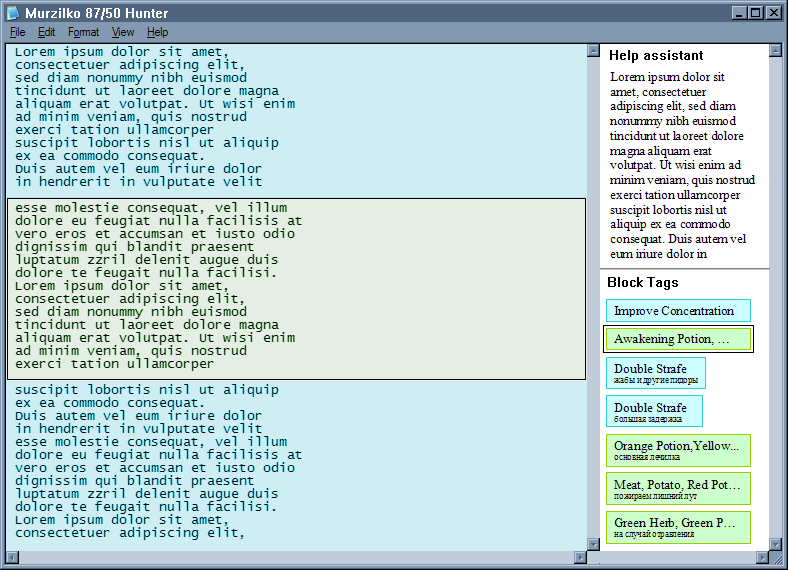
Task: Select Double Strafe tag with большая задержка subtitle
Action: point(654,411)
